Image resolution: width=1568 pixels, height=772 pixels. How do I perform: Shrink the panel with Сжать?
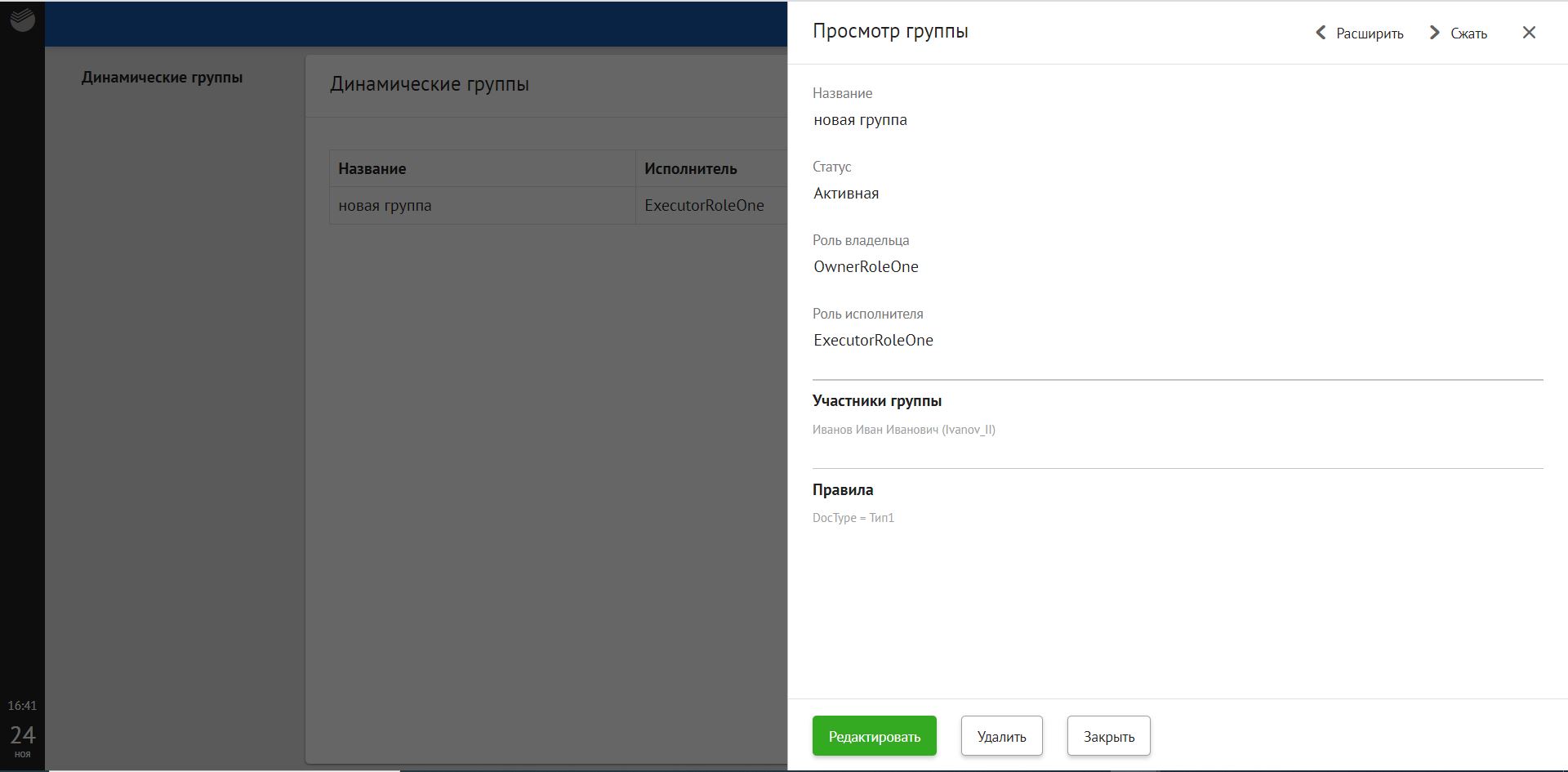pyautogui.click(x=1459, y=33)
